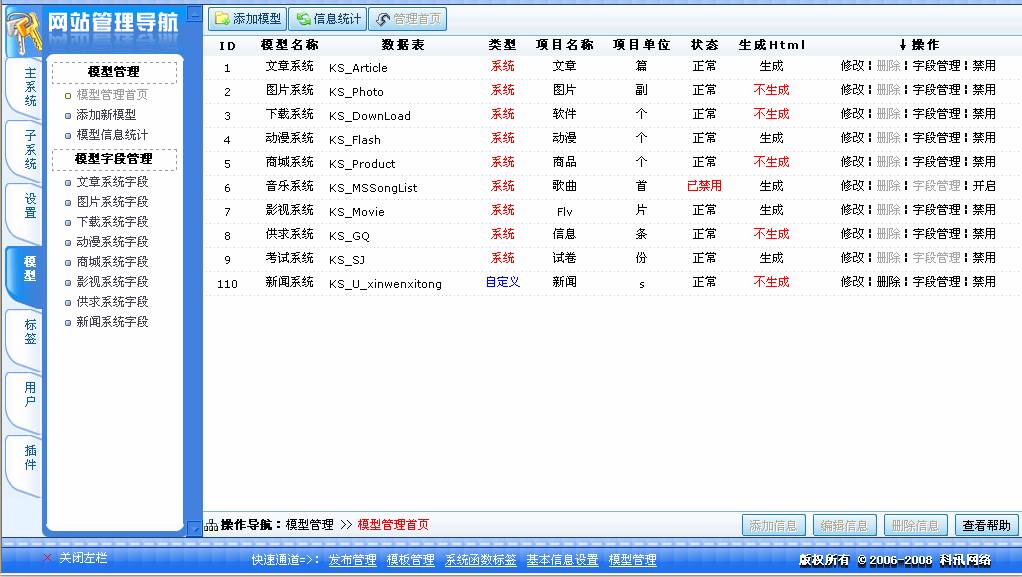Go to the 插件 side tab

tap(30, 457)
